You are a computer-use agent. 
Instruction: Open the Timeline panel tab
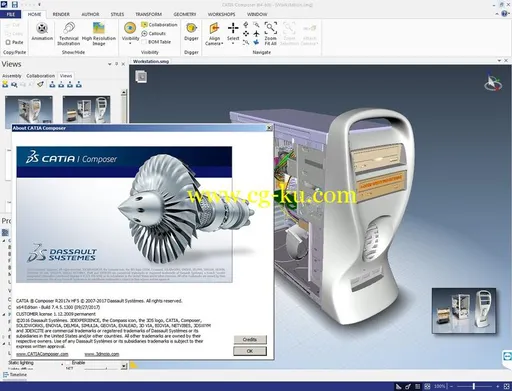coord(15,375)
